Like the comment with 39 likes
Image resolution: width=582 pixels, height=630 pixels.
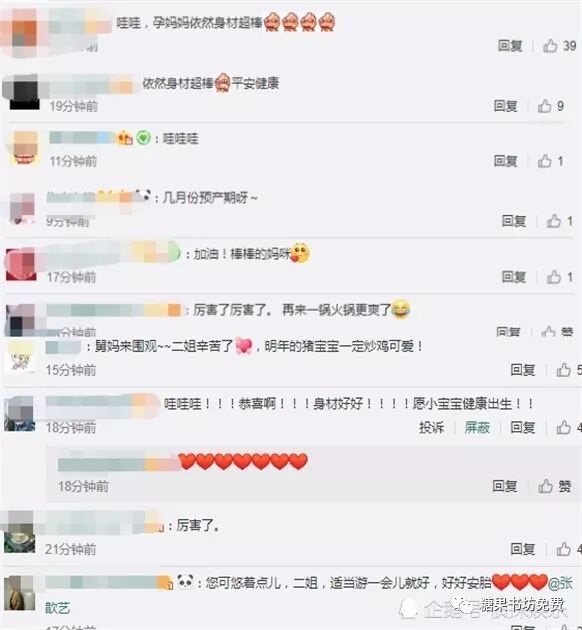tap(560, 46)
